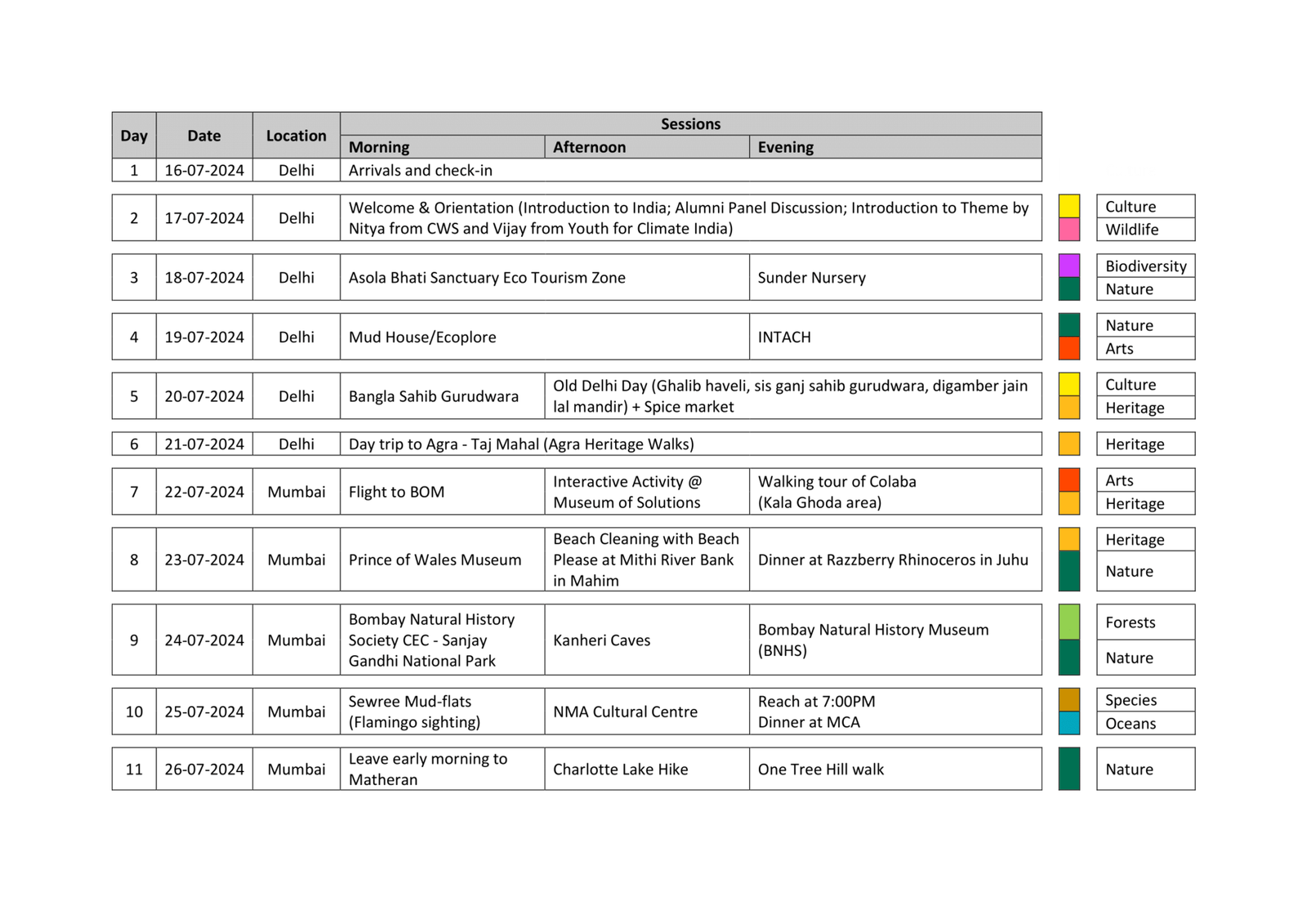Select the Evening column header
This screenshot has width=1307, height=924.
895,147
